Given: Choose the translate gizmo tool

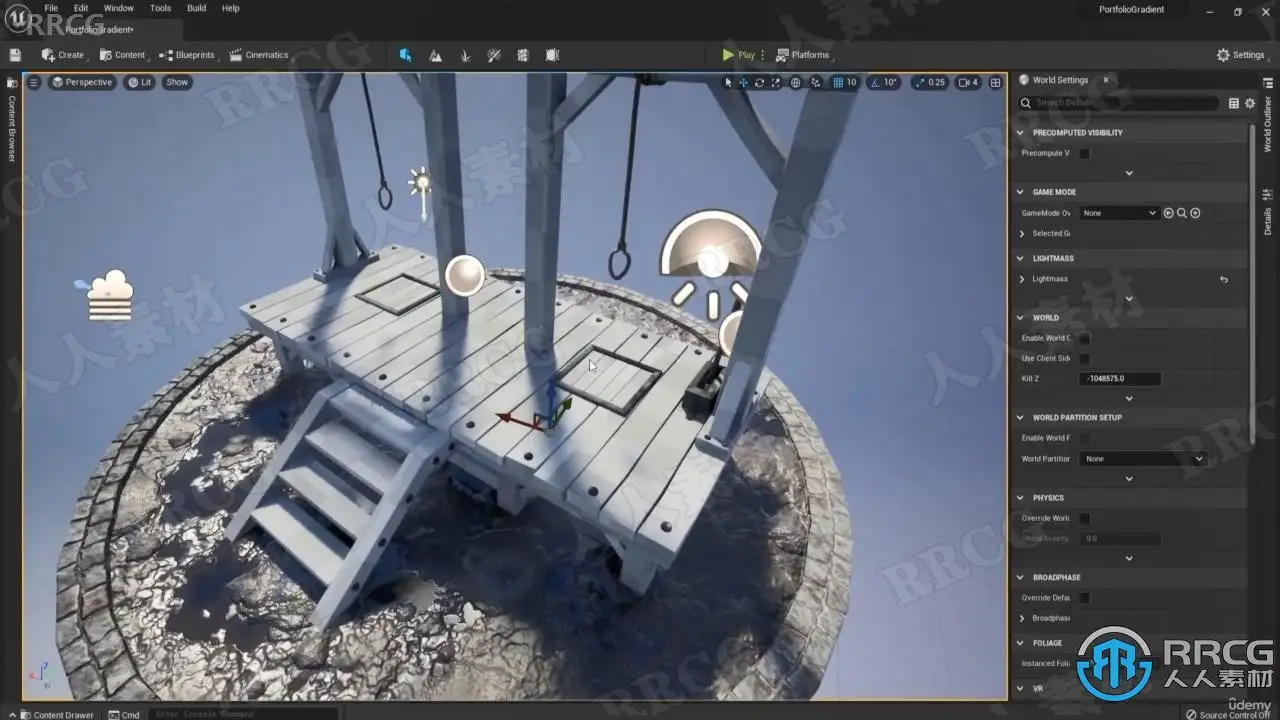Looking at the screenshot, I should pyautogui.click(x=743, y=82).
